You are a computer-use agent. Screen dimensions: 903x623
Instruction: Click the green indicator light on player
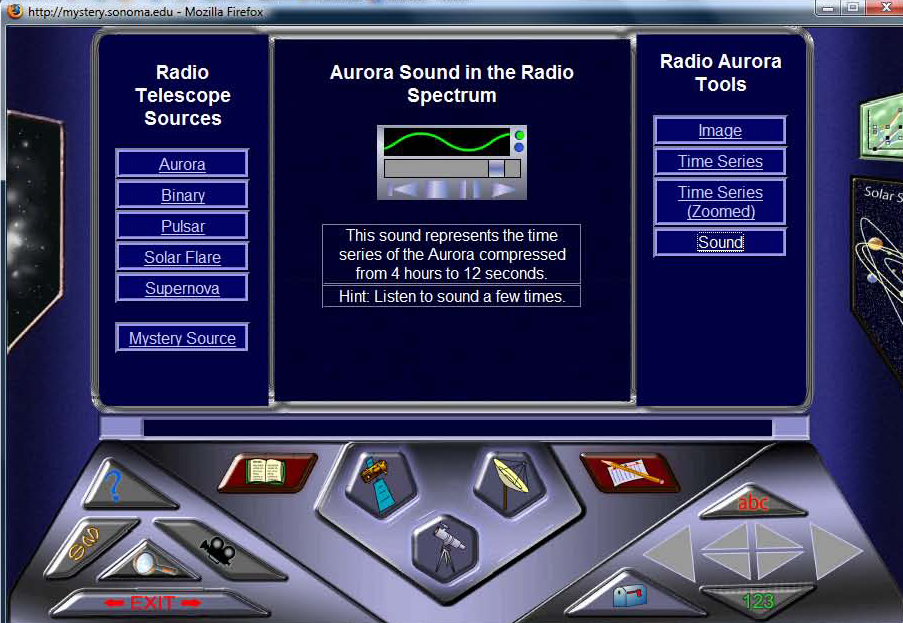pos(520,135)
